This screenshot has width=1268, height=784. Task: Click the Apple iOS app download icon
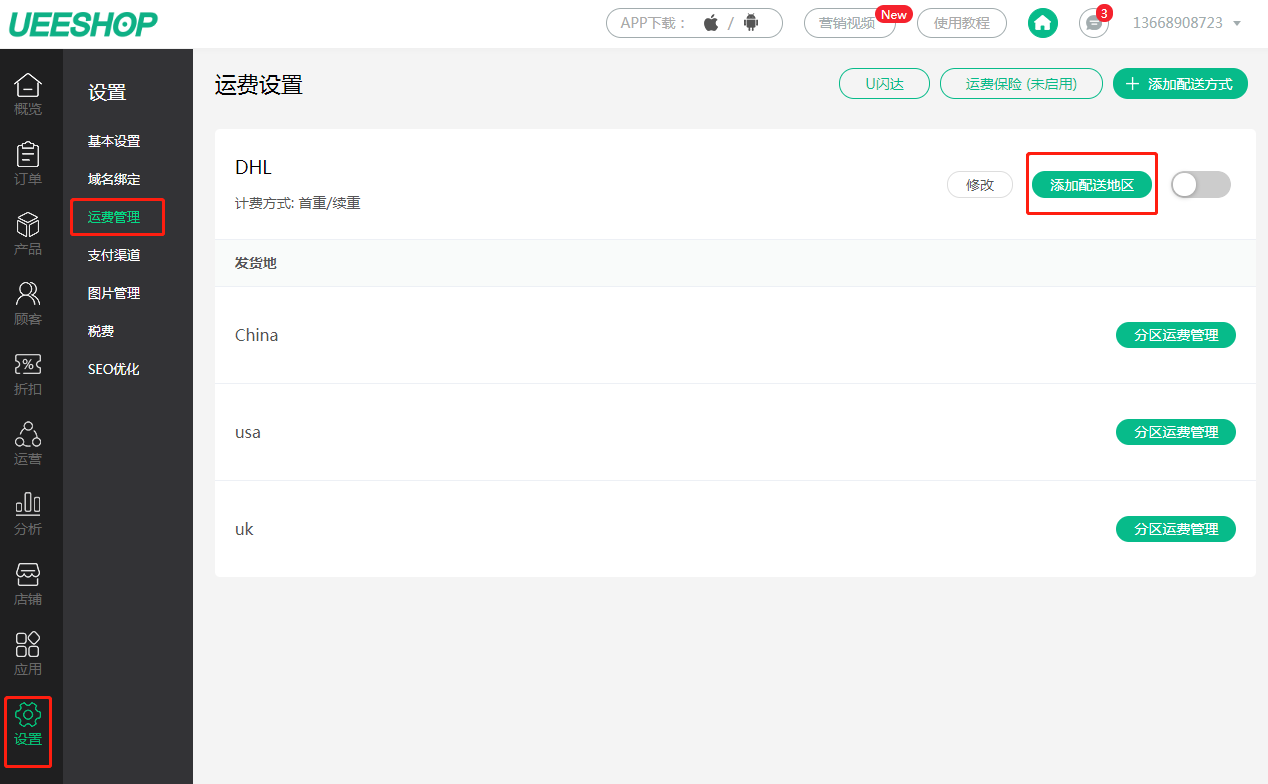click(711, 23)
